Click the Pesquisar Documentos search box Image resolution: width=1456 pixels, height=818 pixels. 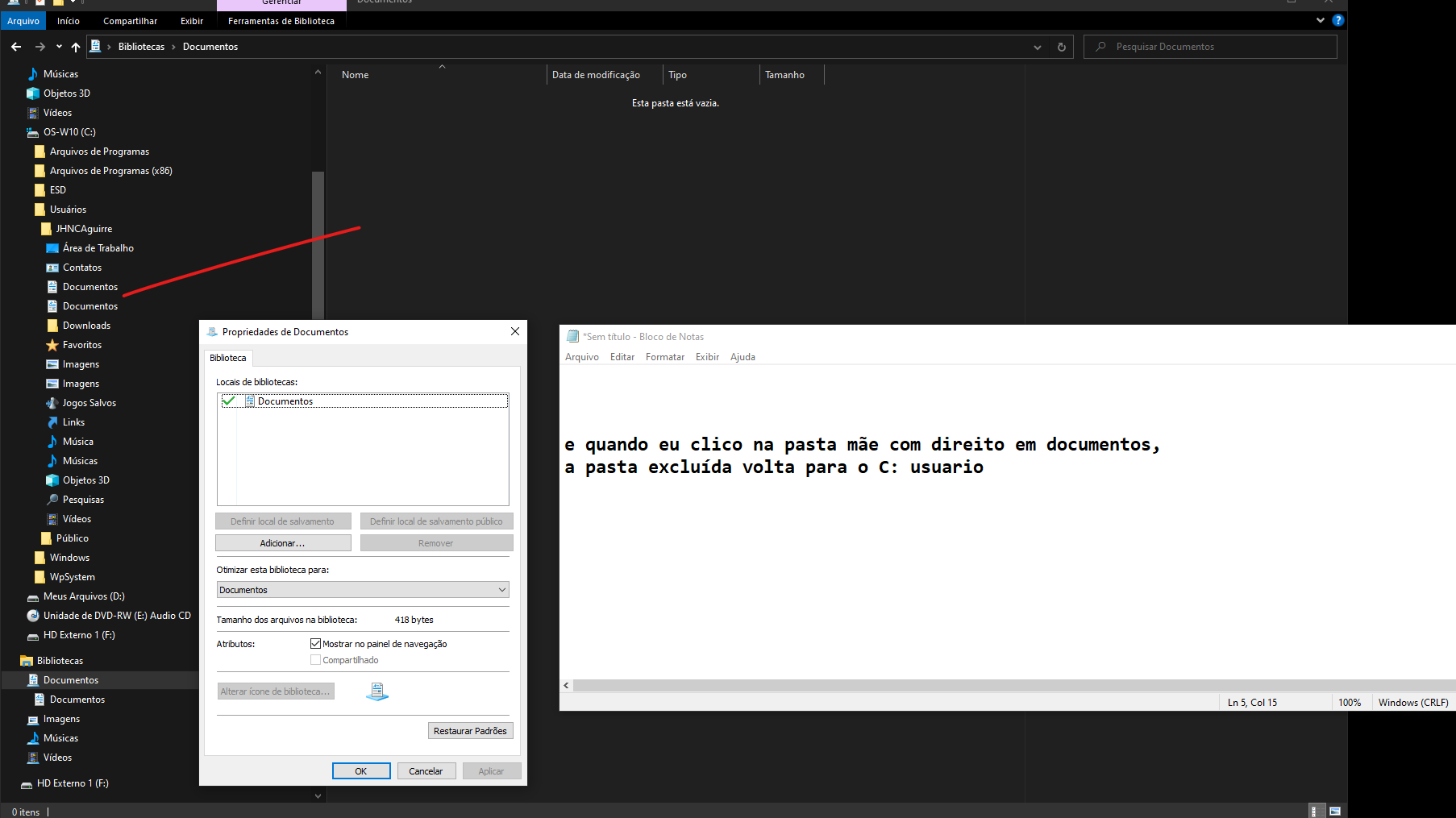pyautogui.click(x=1210, y=47)
